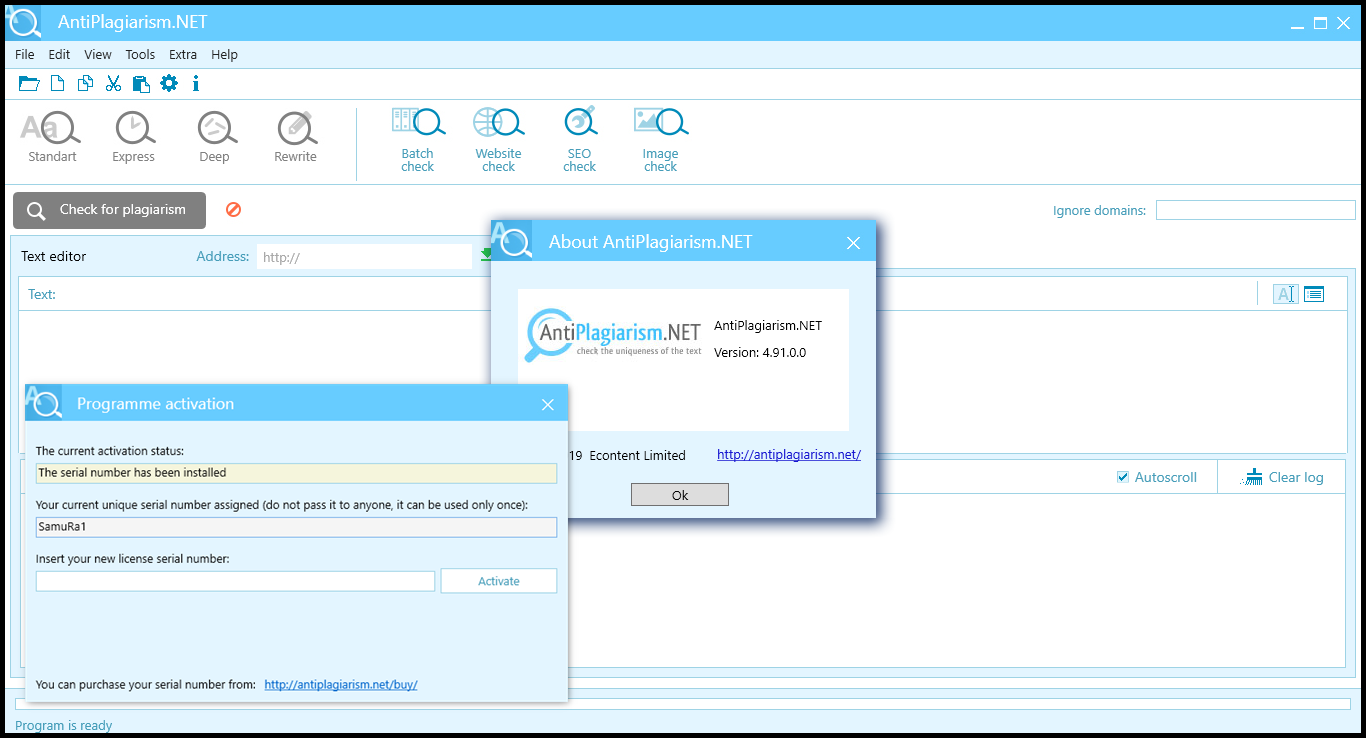Click the Activate button

click(x=499, y=581)
